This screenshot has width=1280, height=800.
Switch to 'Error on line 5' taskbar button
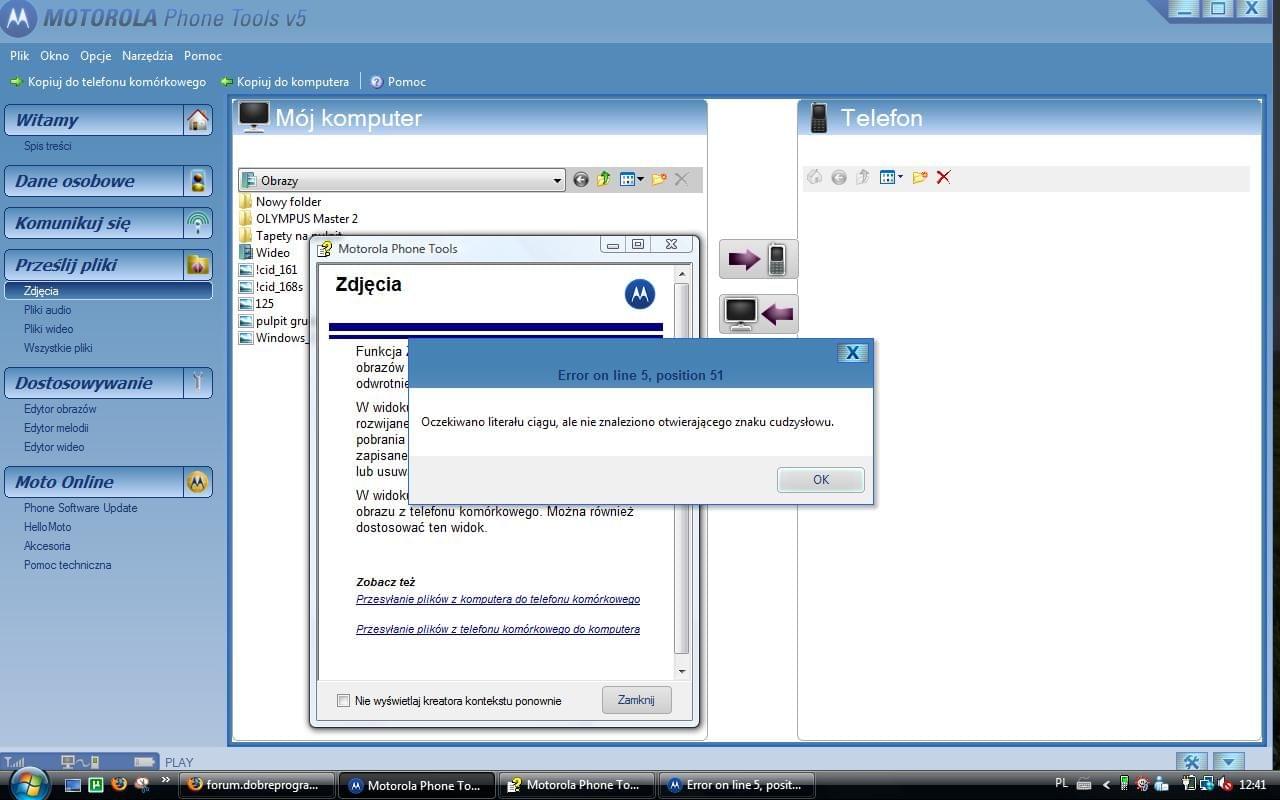point(737,785)
